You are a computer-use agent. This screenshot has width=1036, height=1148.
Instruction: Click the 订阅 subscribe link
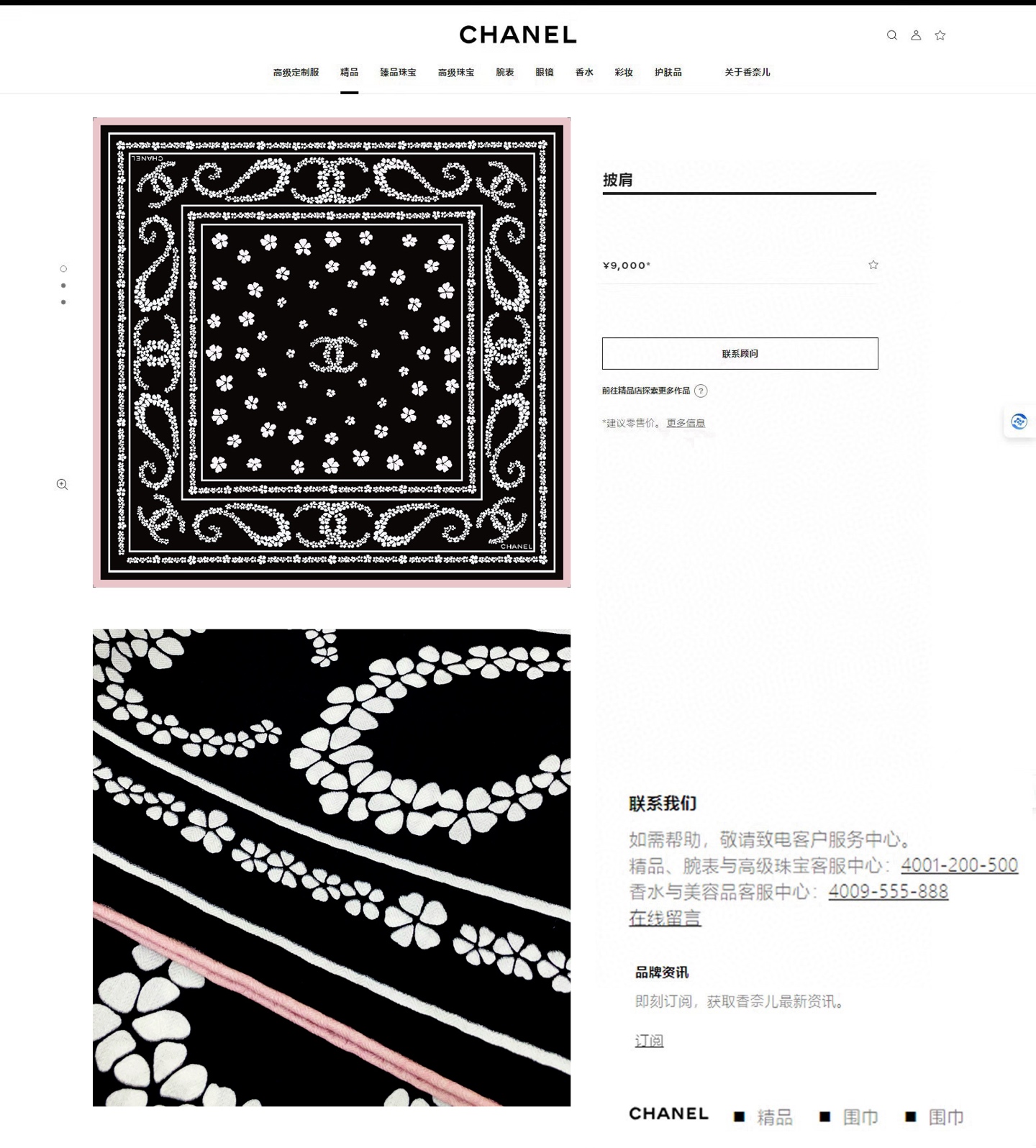coord(649,1041)
